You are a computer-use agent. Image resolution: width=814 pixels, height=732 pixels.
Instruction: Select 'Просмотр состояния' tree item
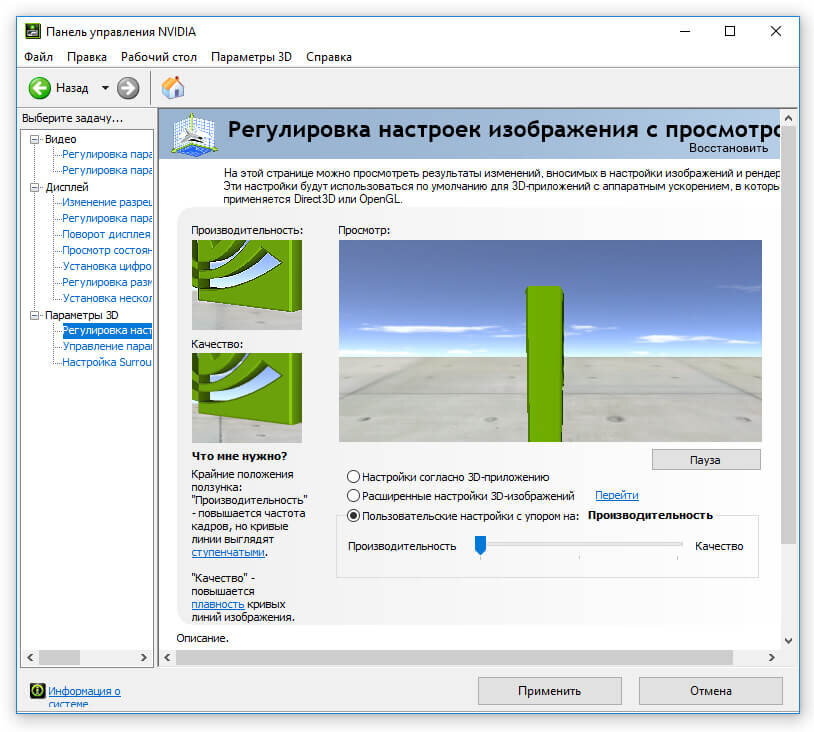pyautogui.click(x=107, y=250)
